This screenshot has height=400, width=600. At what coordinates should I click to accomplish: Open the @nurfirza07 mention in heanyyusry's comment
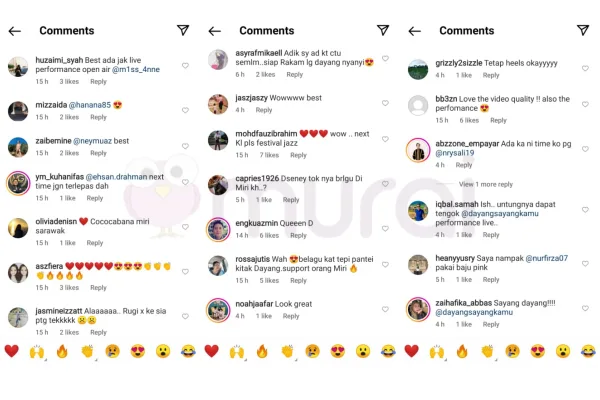coord(546,258)
